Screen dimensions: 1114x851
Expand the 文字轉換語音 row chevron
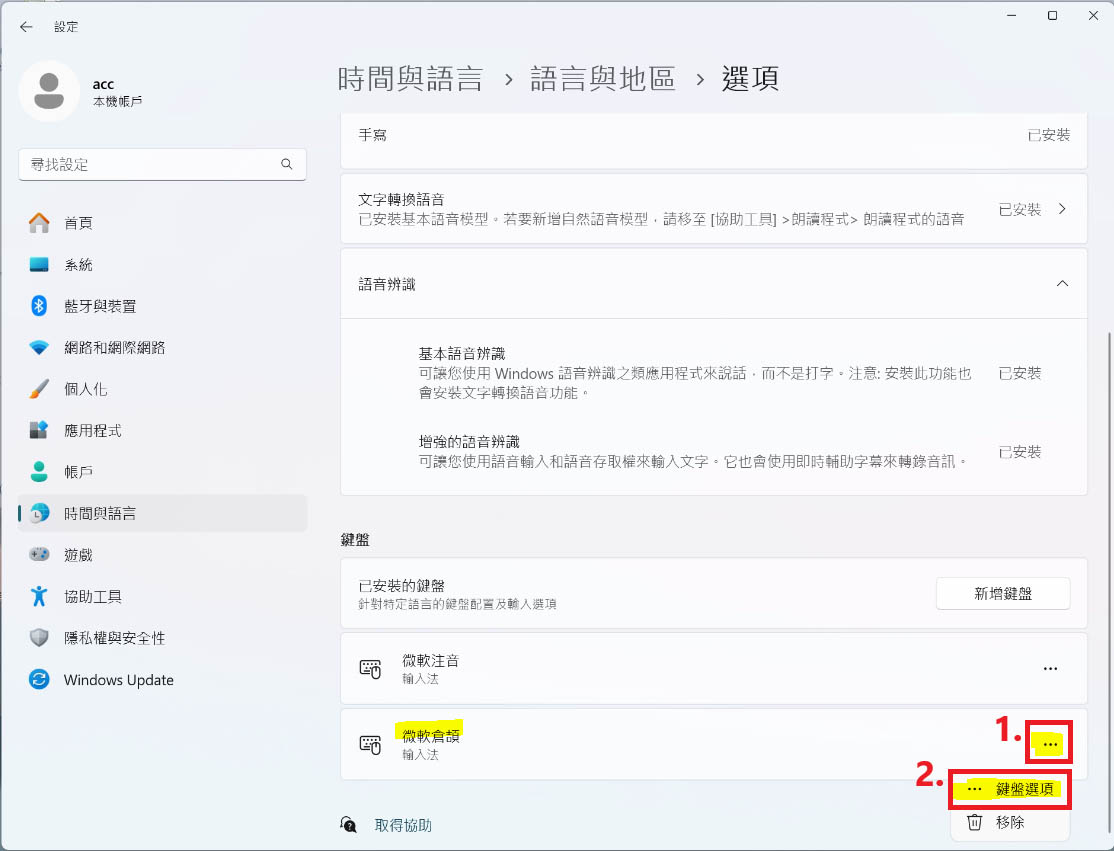coord(1062,209)
